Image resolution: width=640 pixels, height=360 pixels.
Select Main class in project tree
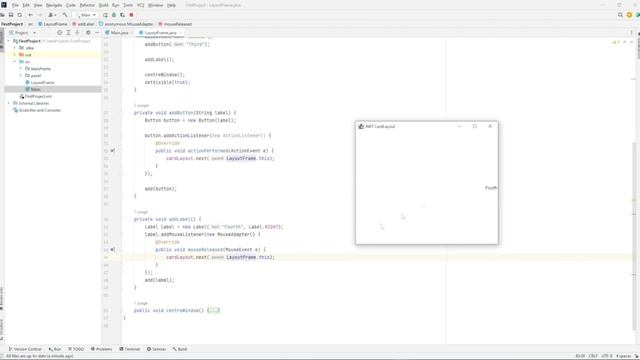(x=33, y=89)
